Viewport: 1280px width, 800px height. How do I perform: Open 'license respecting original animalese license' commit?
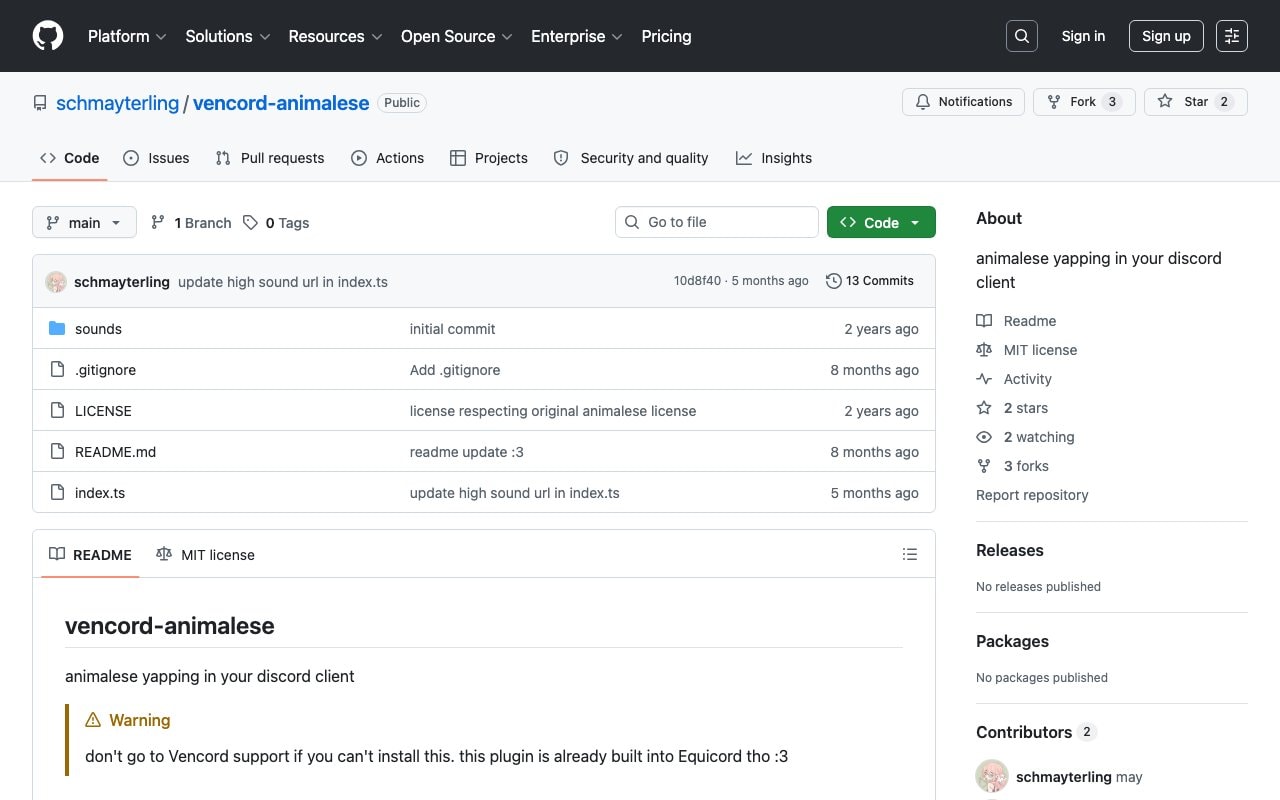(x=553, y=411)
